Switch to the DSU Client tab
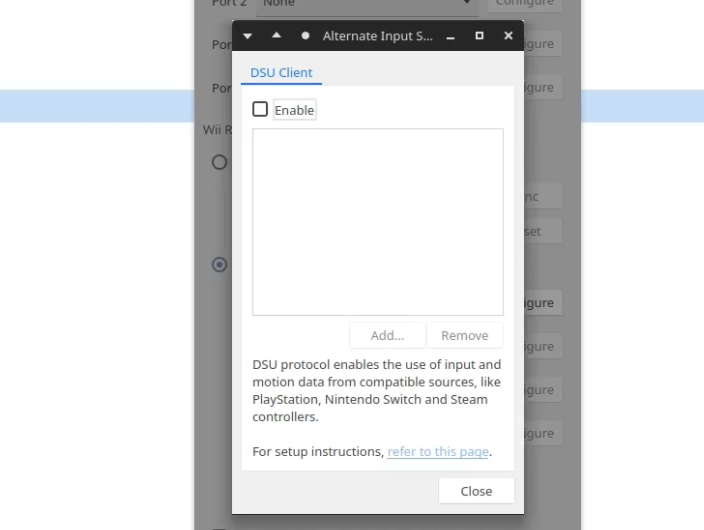Screen dimensions: 704x530 pyautogui.click(x=281, y=73)
